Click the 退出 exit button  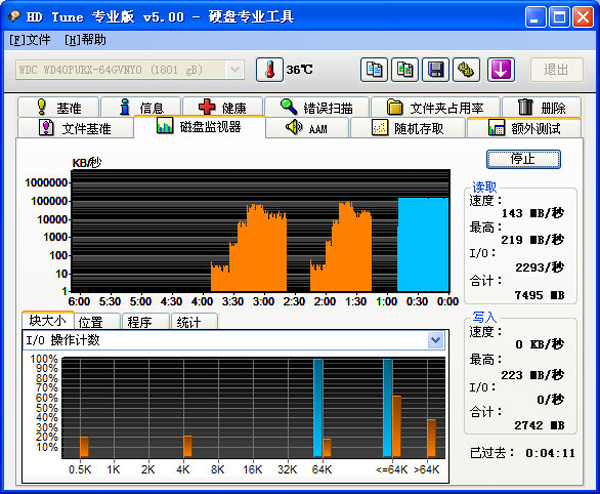(x=557, y=70)
